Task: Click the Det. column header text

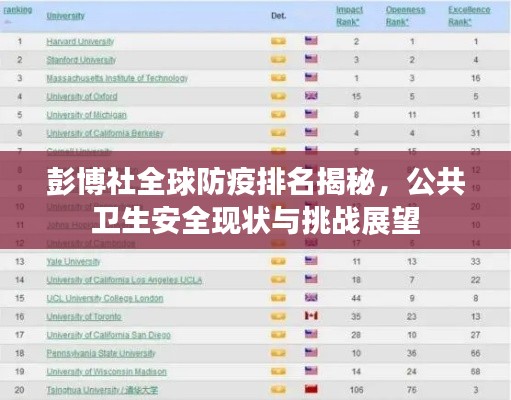Action: click(278, 16)
